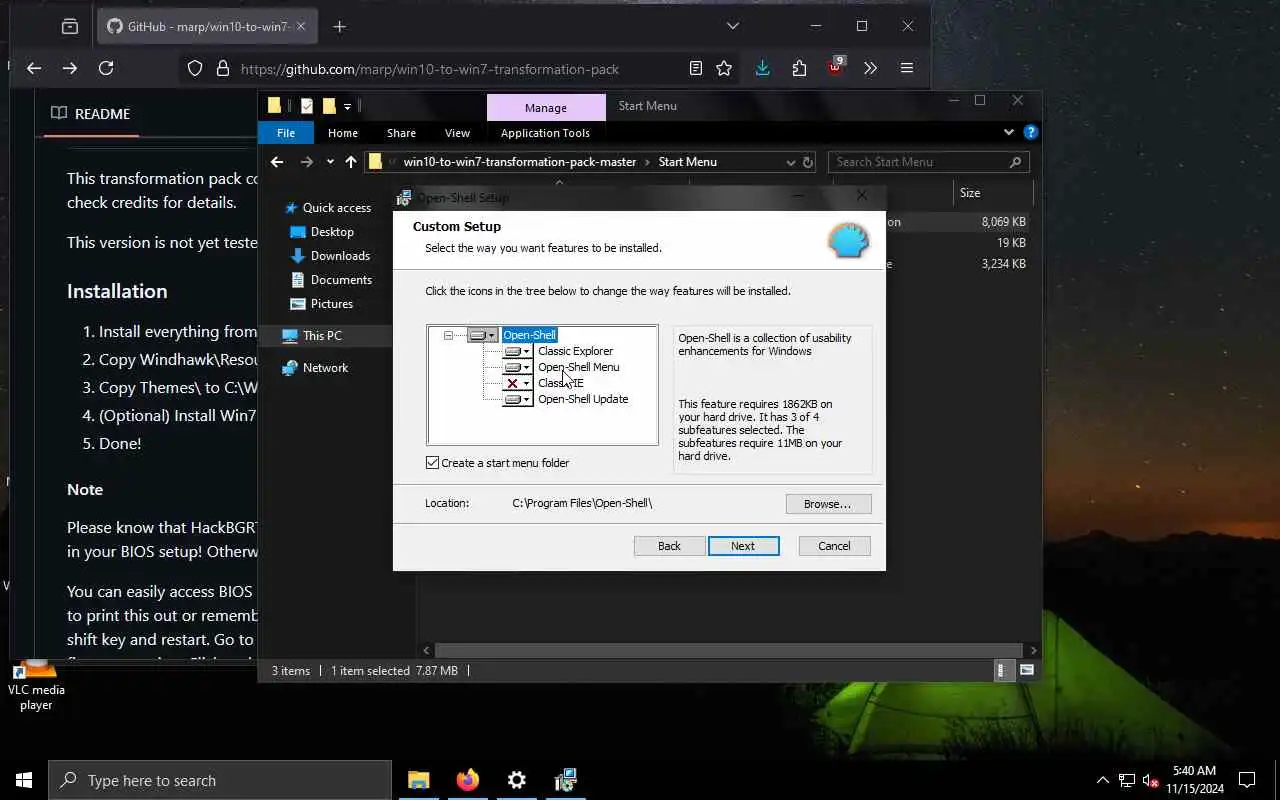The width and height of the screenshot is (1280, 800).
Task: Open the README tab on GitHub
Action: [91, 114]
